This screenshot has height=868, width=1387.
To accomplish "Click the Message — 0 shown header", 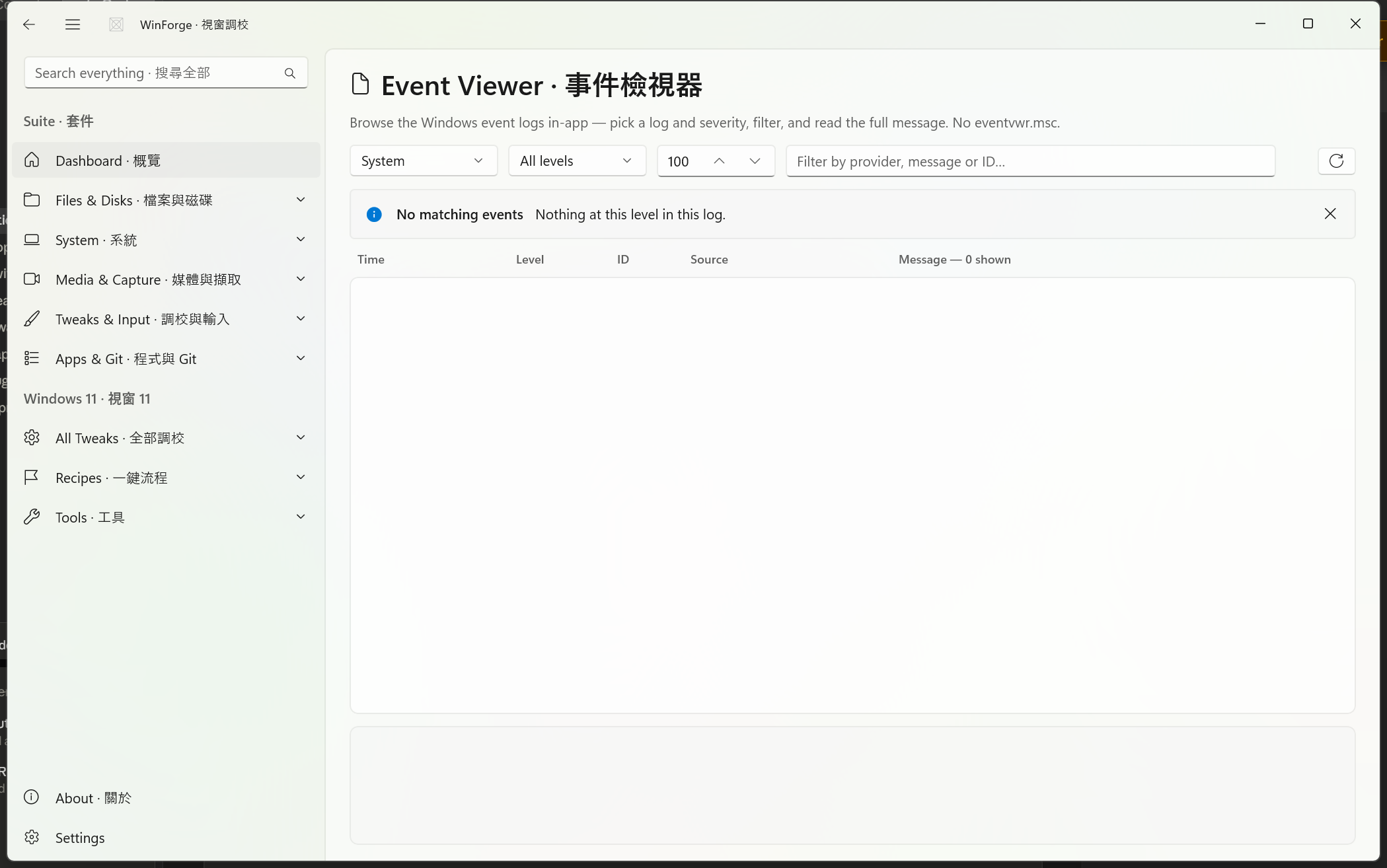I will coord(955,260).
